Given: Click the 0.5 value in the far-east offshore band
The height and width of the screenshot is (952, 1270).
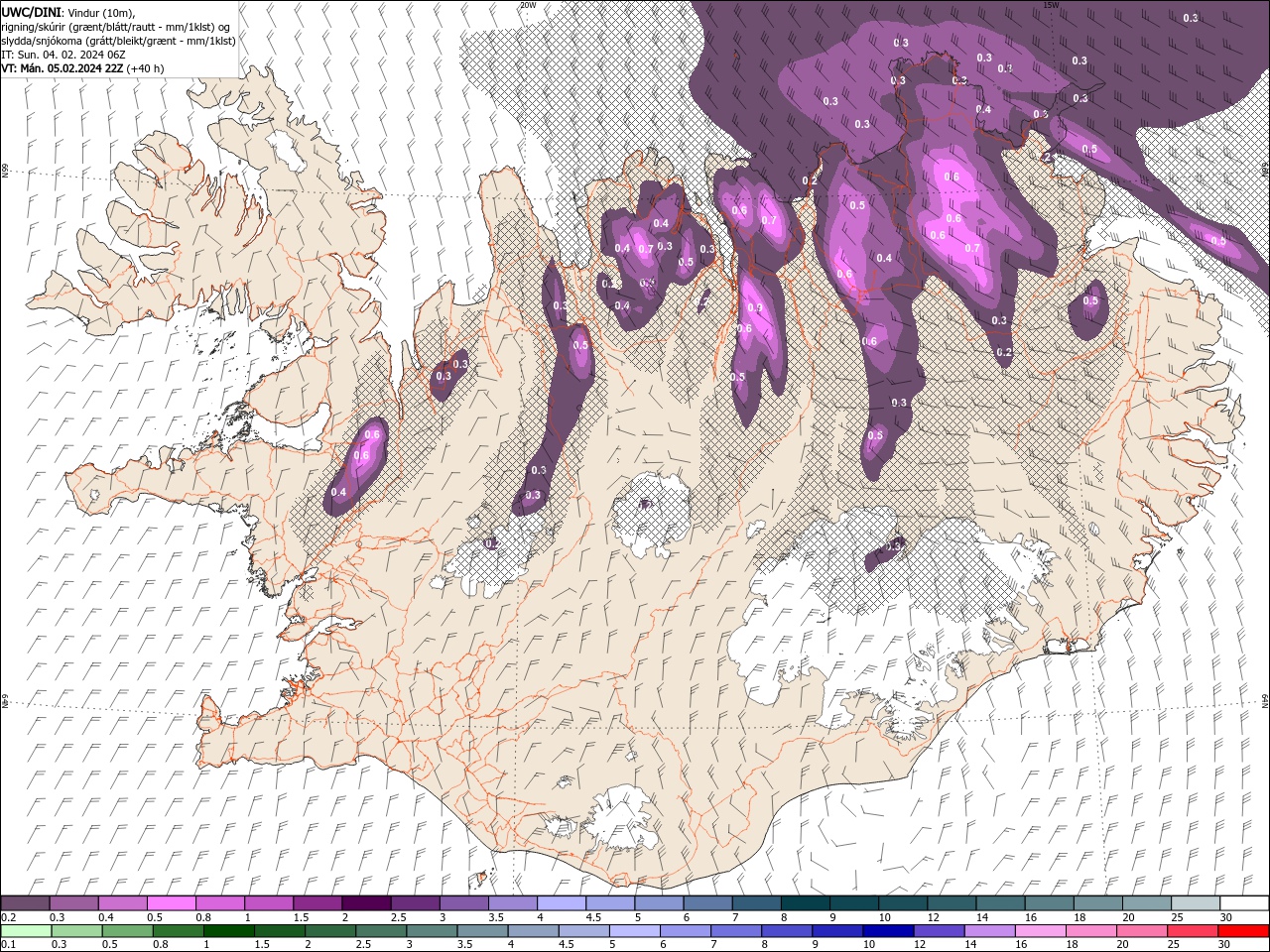Looking at the screenshot, I should [x=1218, y=241].
